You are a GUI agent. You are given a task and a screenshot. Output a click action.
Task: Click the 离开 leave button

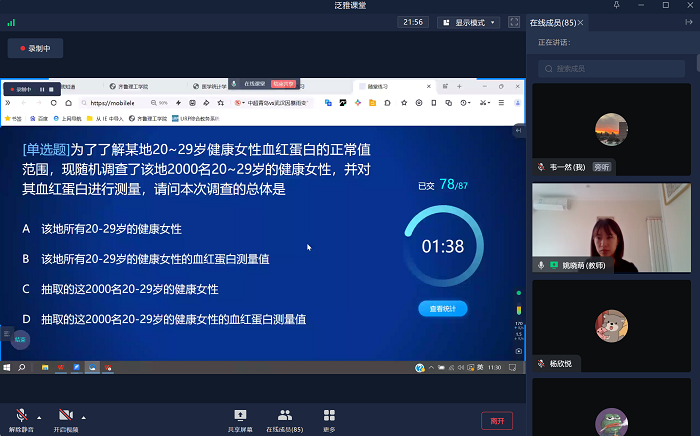(x=497, y=421)
